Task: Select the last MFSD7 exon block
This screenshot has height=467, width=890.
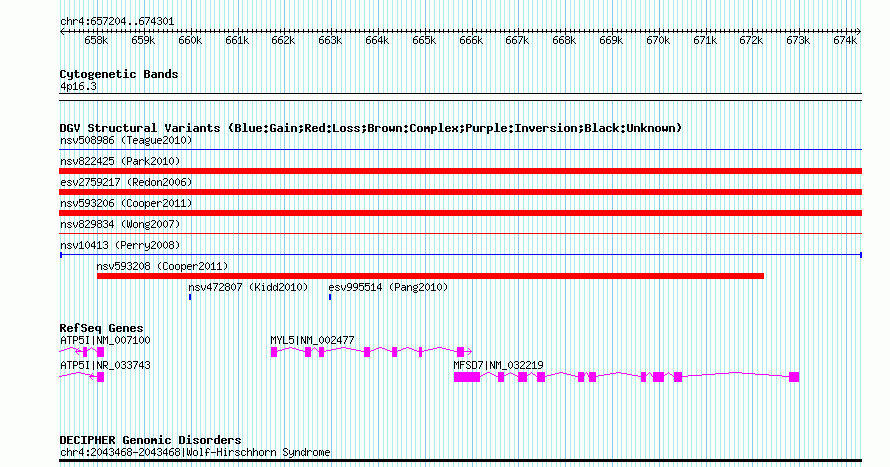Action: point(794,377)
